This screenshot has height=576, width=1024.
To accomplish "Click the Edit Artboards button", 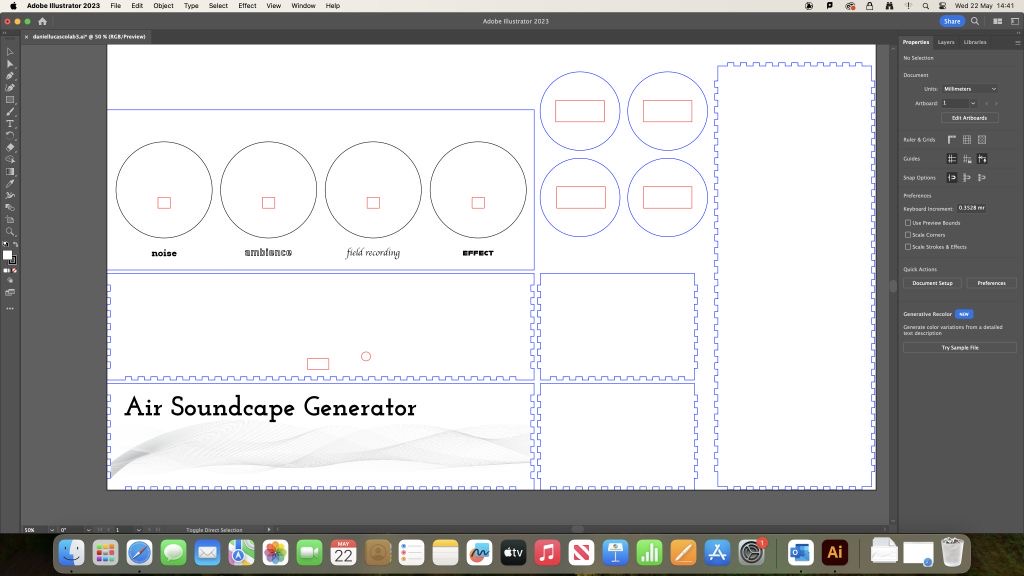I will [x=969, y=118].
